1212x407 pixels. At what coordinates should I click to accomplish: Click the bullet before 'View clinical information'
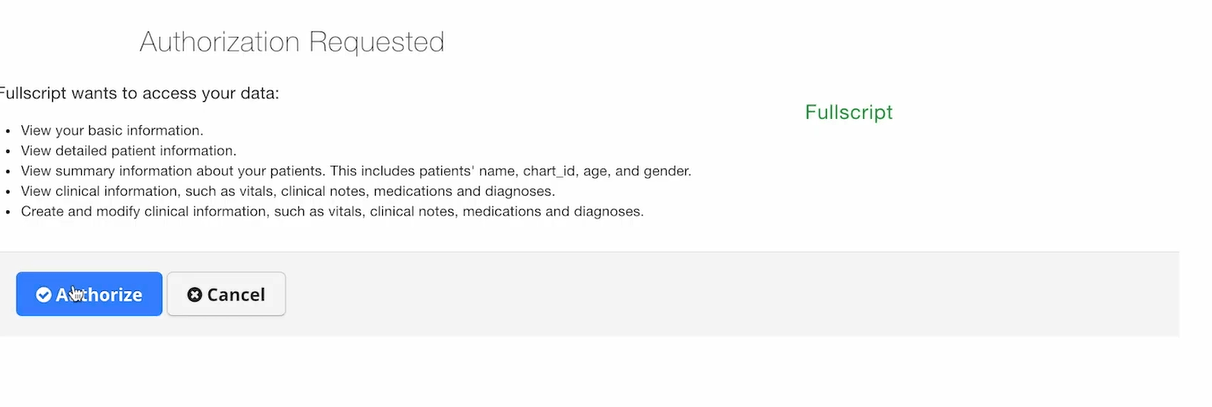coord(8,192)
